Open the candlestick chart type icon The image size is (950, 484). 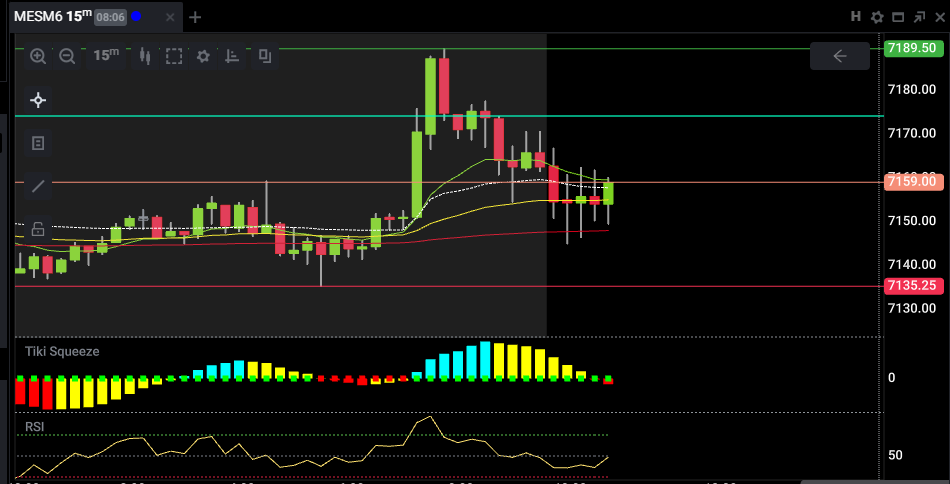point(145,56)
